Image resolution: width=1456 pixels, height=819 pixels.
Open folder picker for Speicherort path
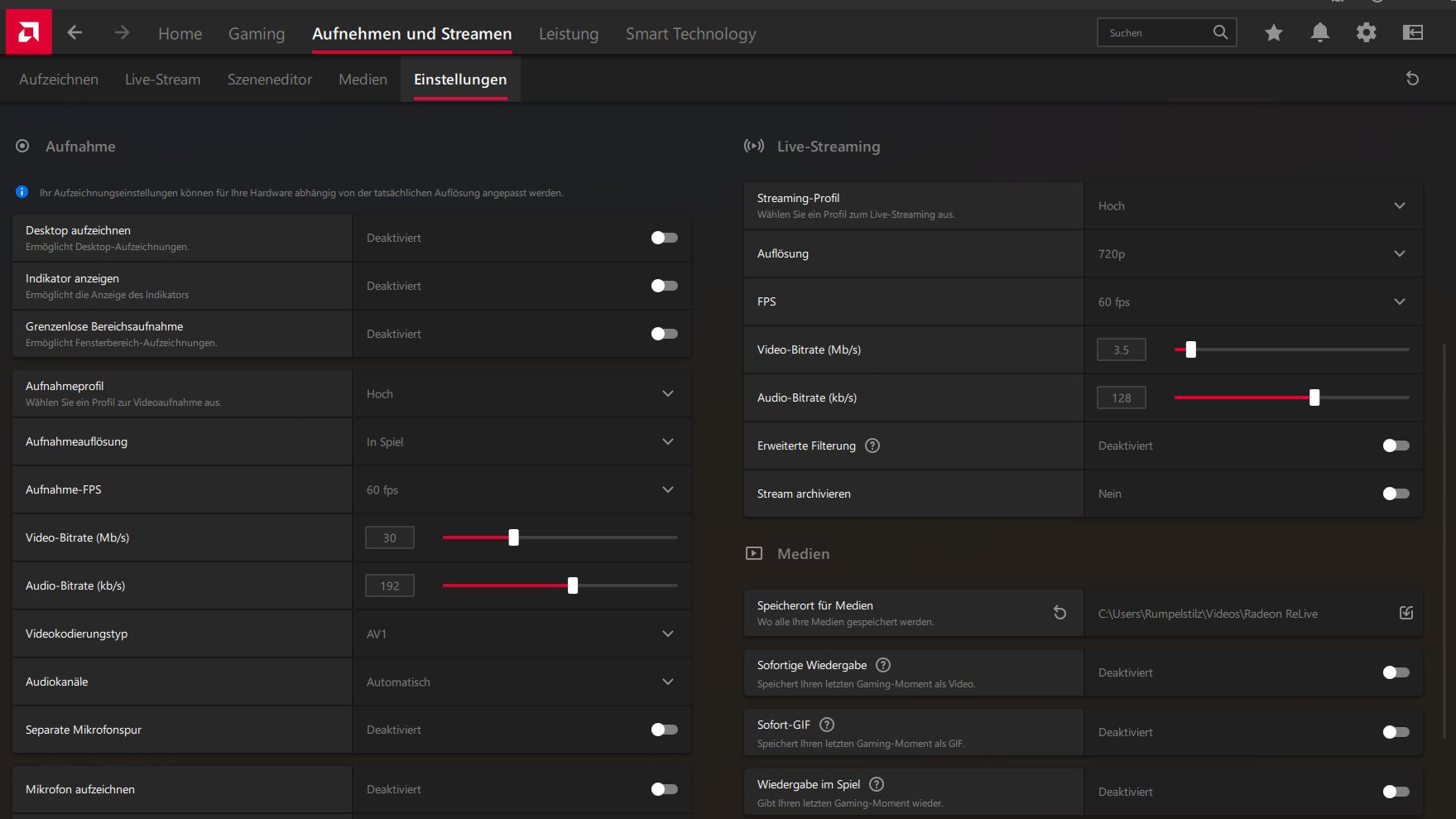(1406, 613)
